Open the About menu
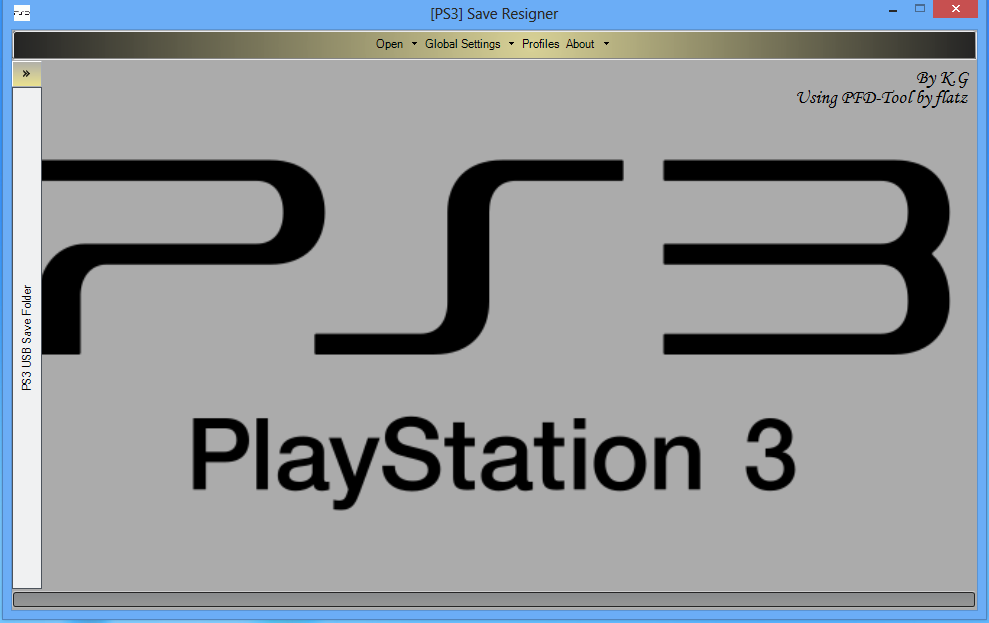The height and width of the screenshot is (623, 989). coord(579,44)
